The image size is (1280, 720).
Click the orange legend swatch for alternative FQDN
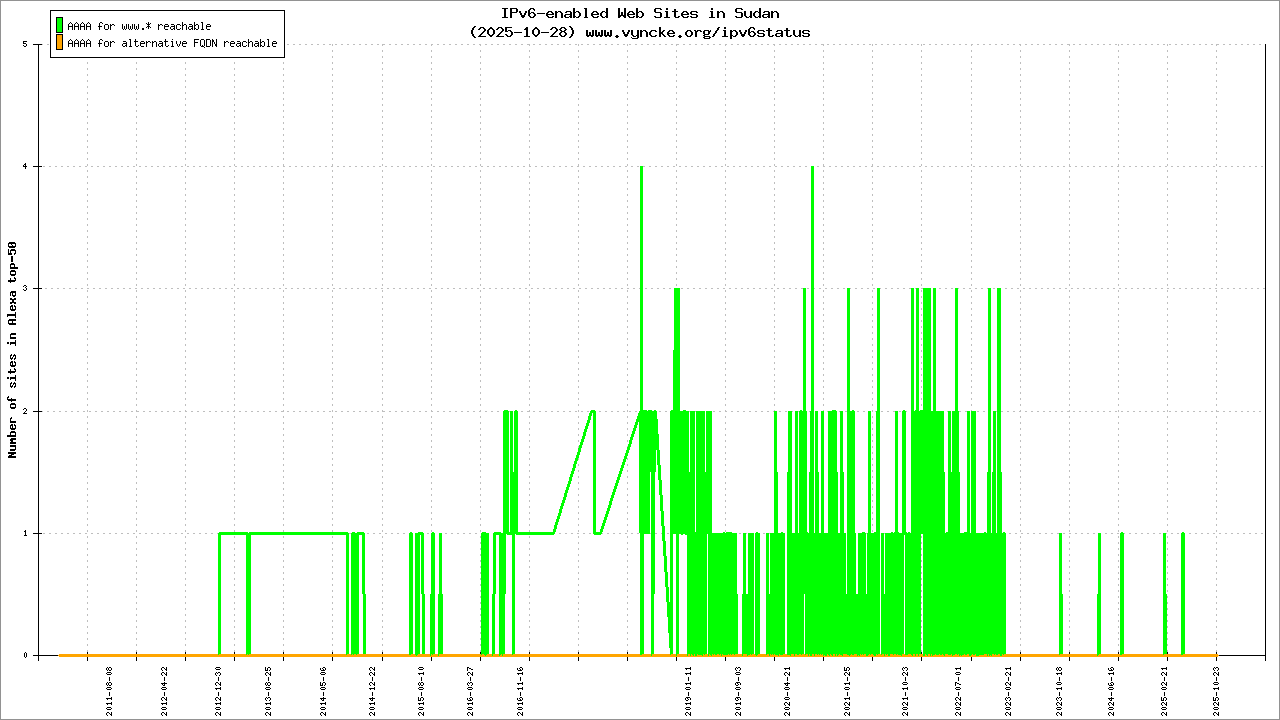tap(59, 43)
